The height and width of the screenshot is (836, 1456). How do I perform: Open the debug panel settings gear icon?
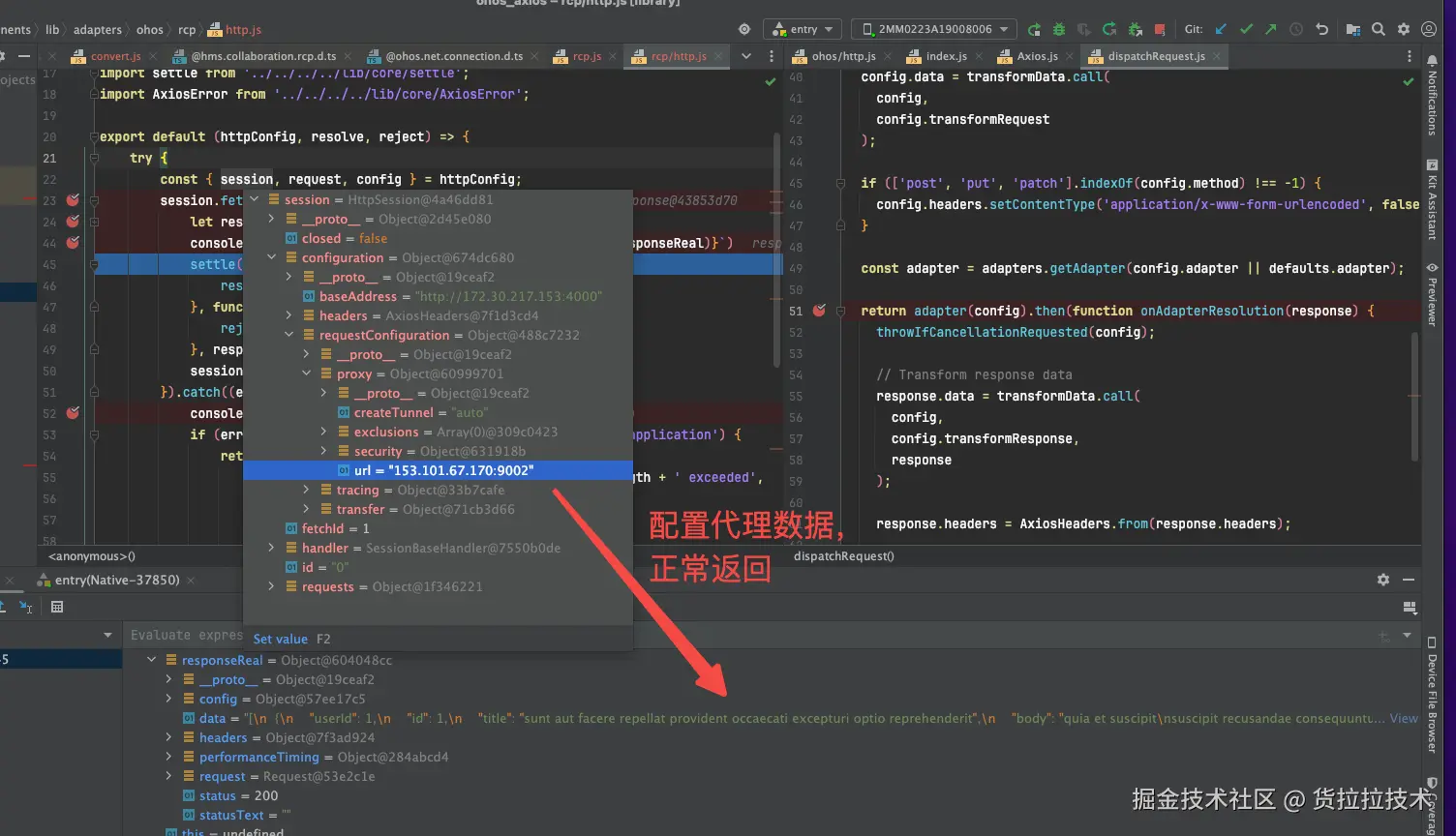click(x=1383, y=580)
